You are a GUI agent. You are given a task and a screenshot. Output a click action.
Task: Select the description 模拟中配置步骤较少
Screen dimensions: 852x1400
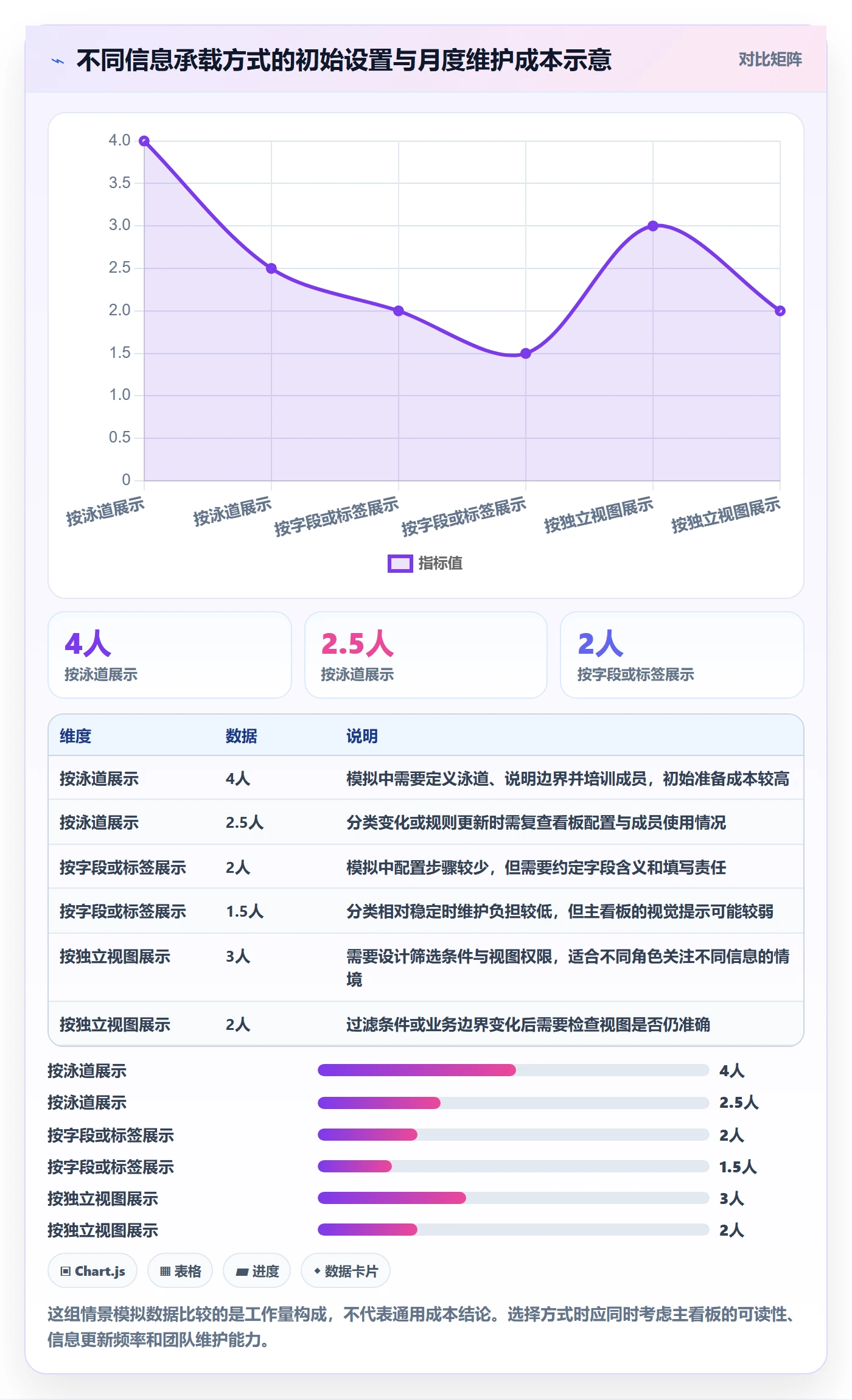536,867
